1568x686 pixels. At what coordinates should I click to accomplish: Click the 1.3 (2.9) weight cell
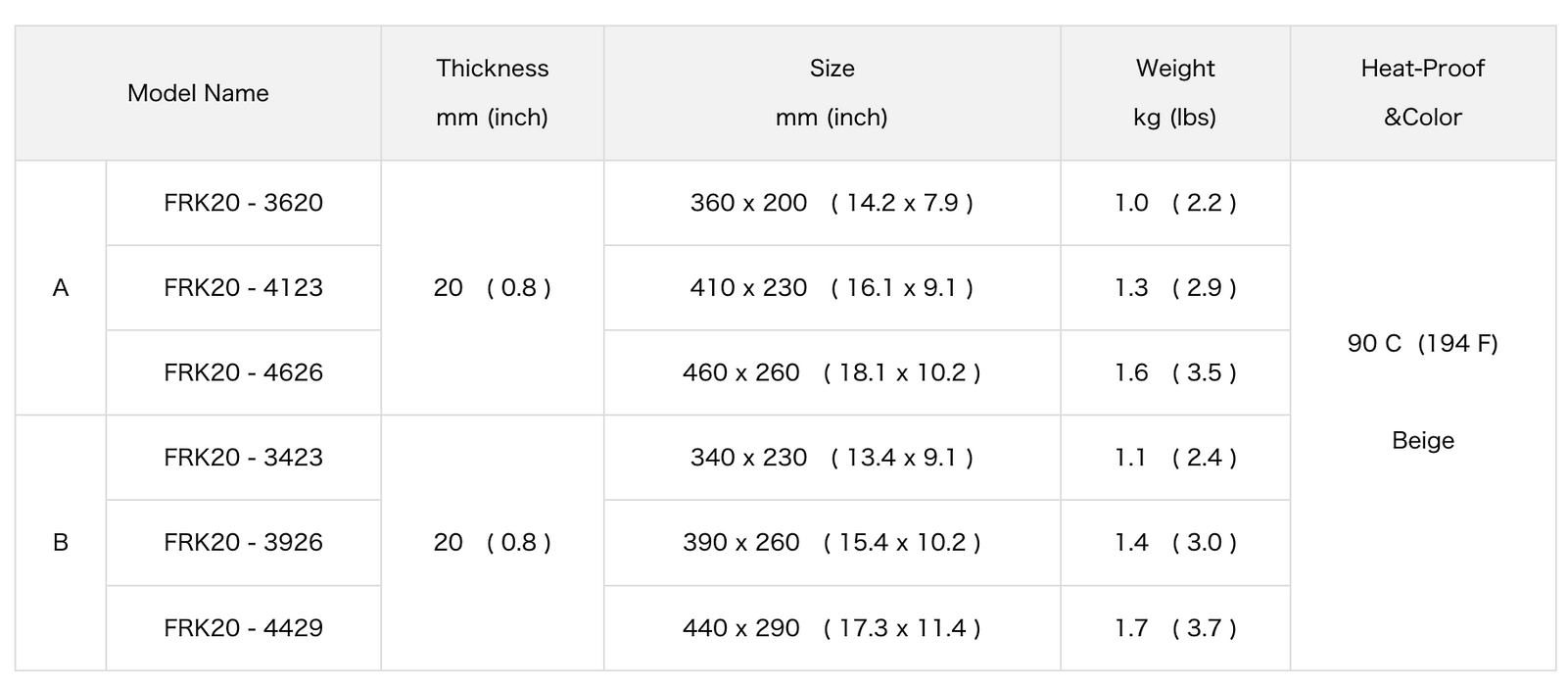coord(1174,287)
